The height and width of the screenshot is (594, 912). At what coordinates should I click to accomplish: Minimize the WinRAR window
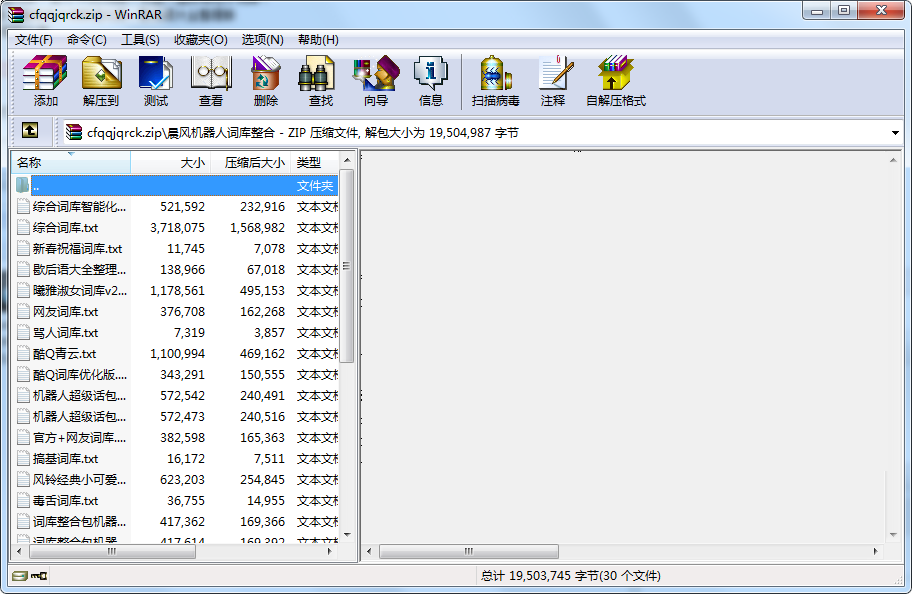pos(817,10)
